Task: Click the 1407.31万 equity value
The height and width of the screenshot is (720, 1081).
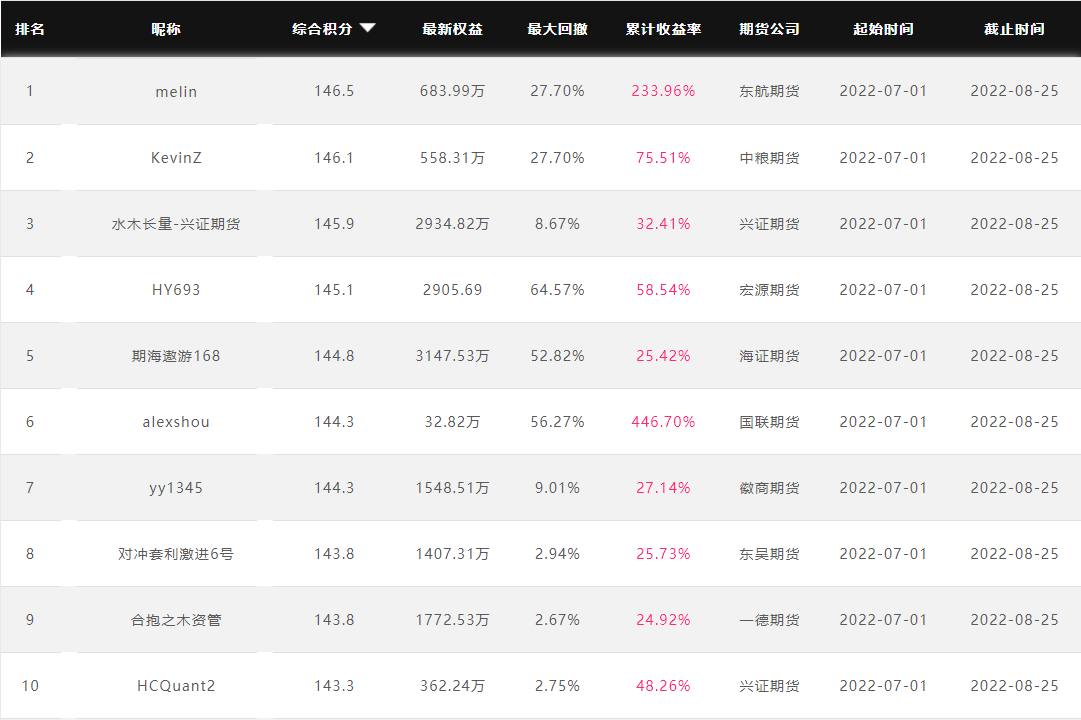Action: (452, 554)
